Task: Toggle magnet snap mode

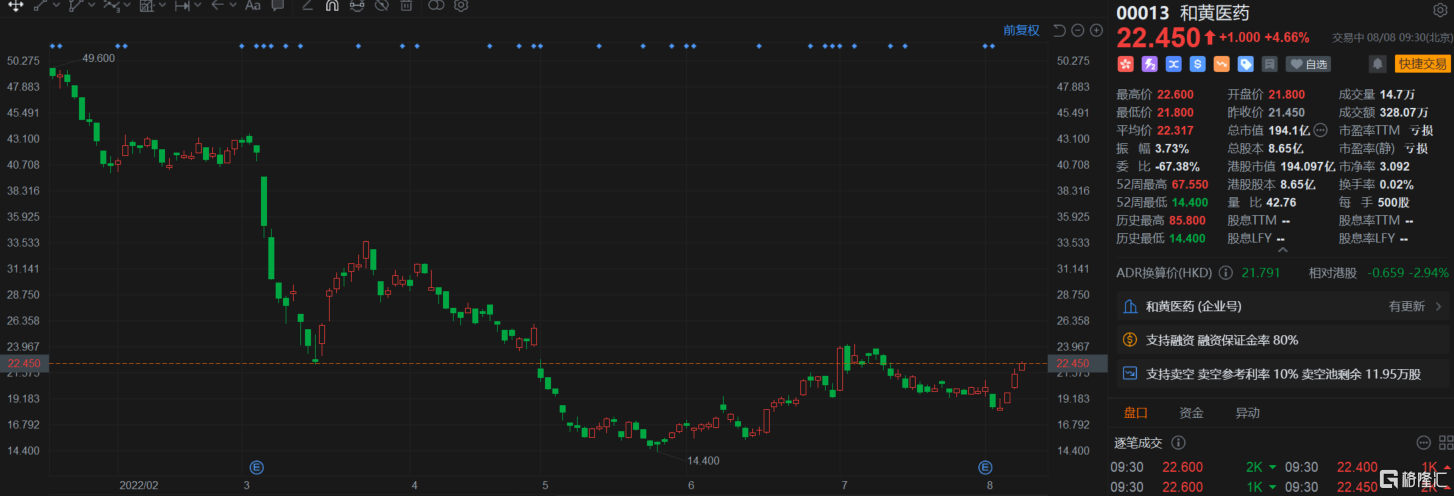Action: [x=332, y=5]
